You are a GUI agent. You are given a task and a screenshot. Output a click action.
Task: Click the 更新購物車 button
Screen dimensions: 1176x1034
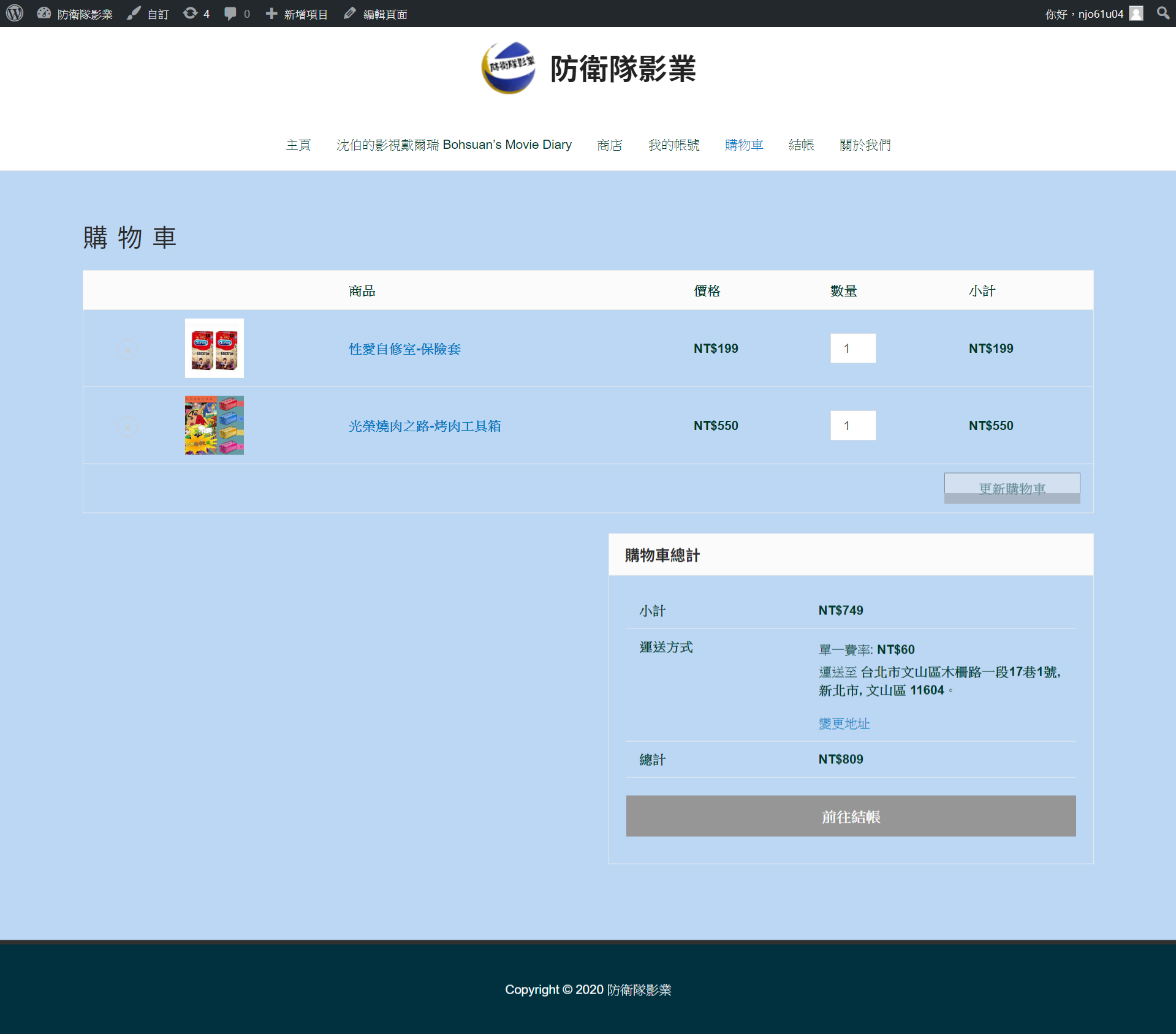click(1012, 488)
